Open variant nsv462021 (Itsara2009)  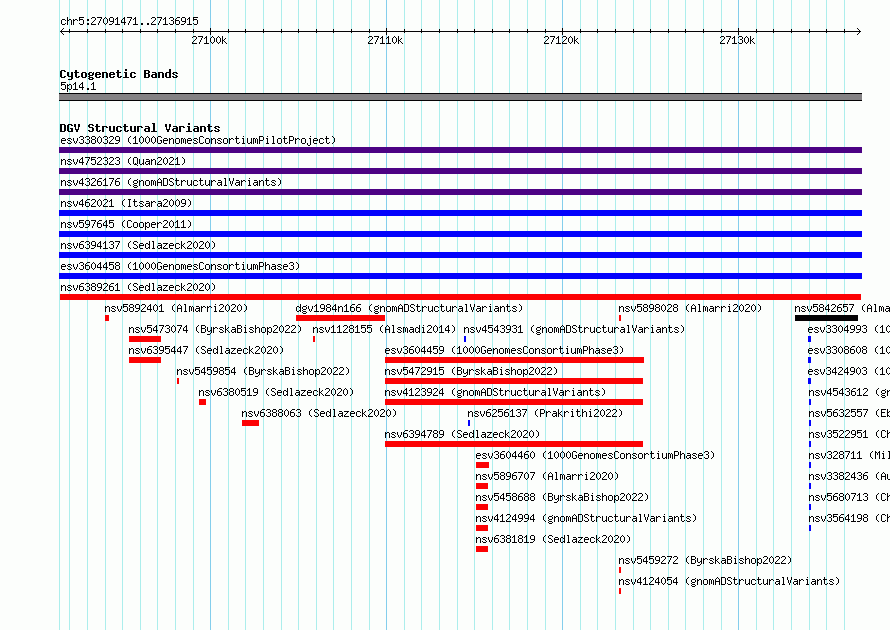click(126, 203)
